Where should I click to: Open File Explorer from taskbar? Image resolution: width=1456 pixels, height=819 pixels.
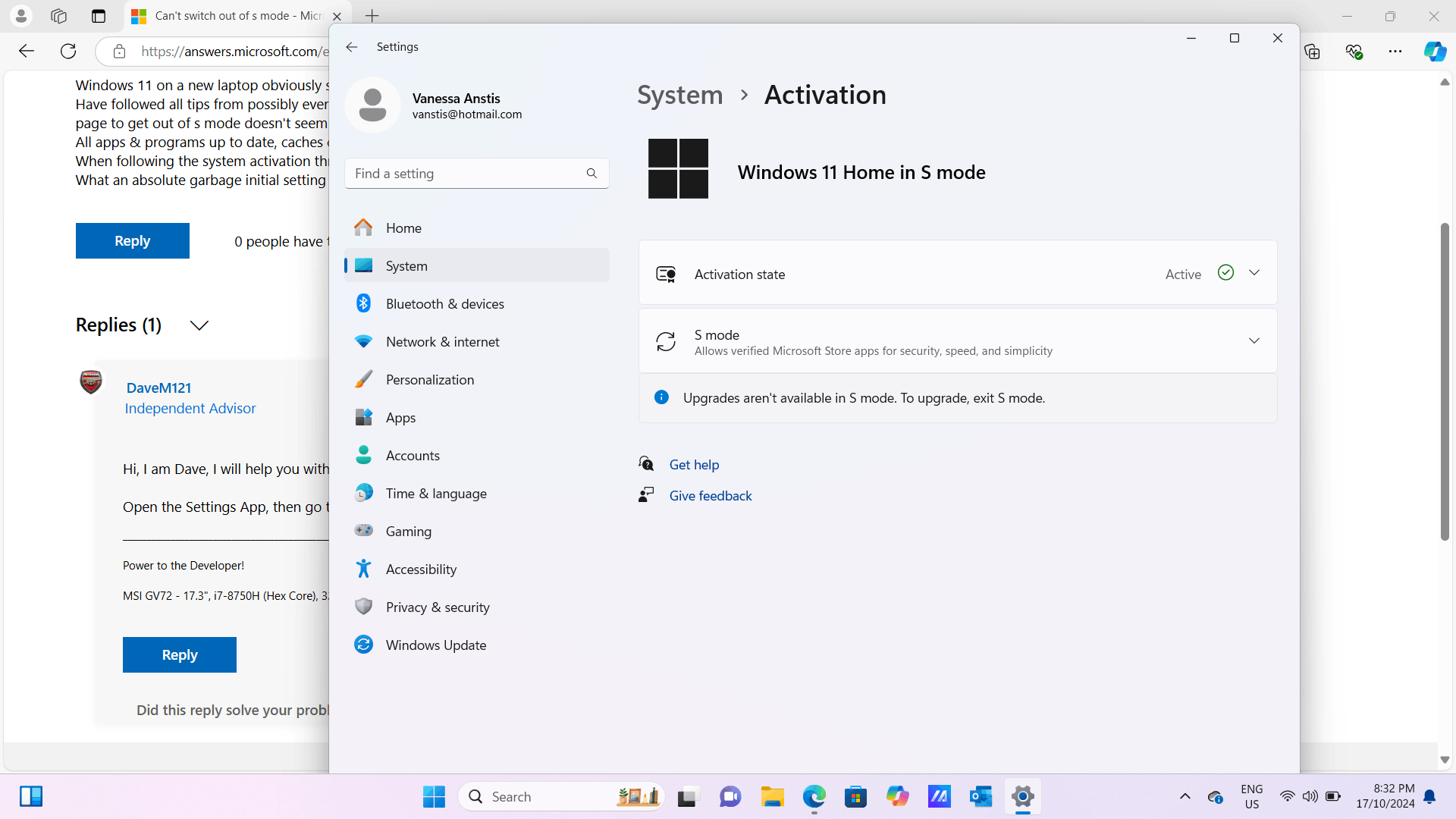772,796
